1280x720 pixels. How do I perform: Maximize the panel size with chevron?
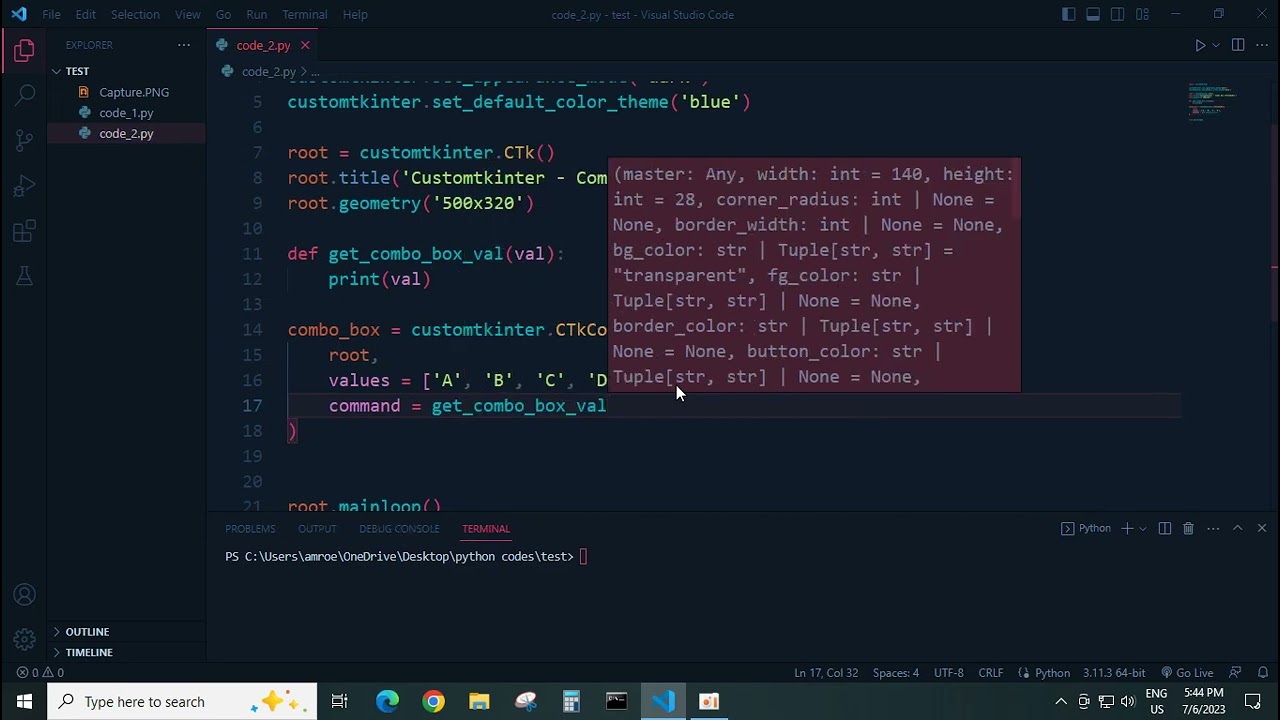click(1237, 528)
